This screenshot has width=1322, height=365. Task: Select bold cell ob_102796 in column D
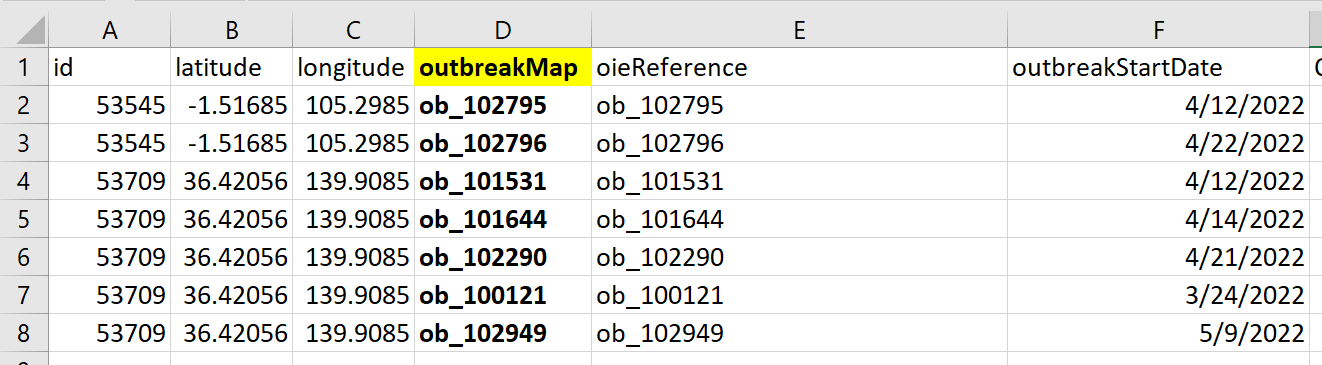(x=502, y=143)
